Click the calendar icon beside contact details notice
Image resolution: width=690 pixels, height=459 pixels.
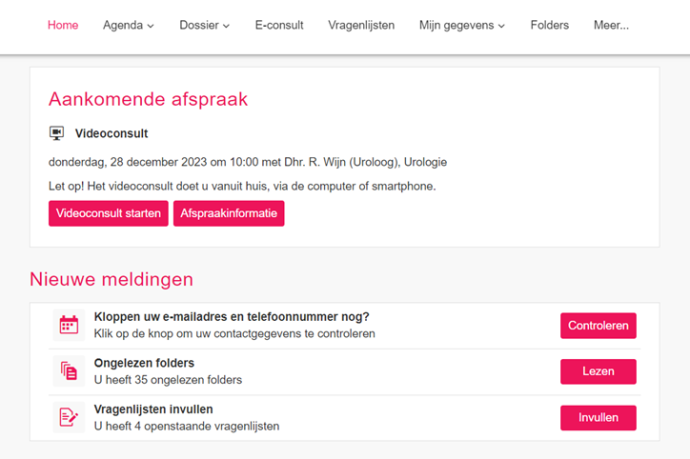69,325
